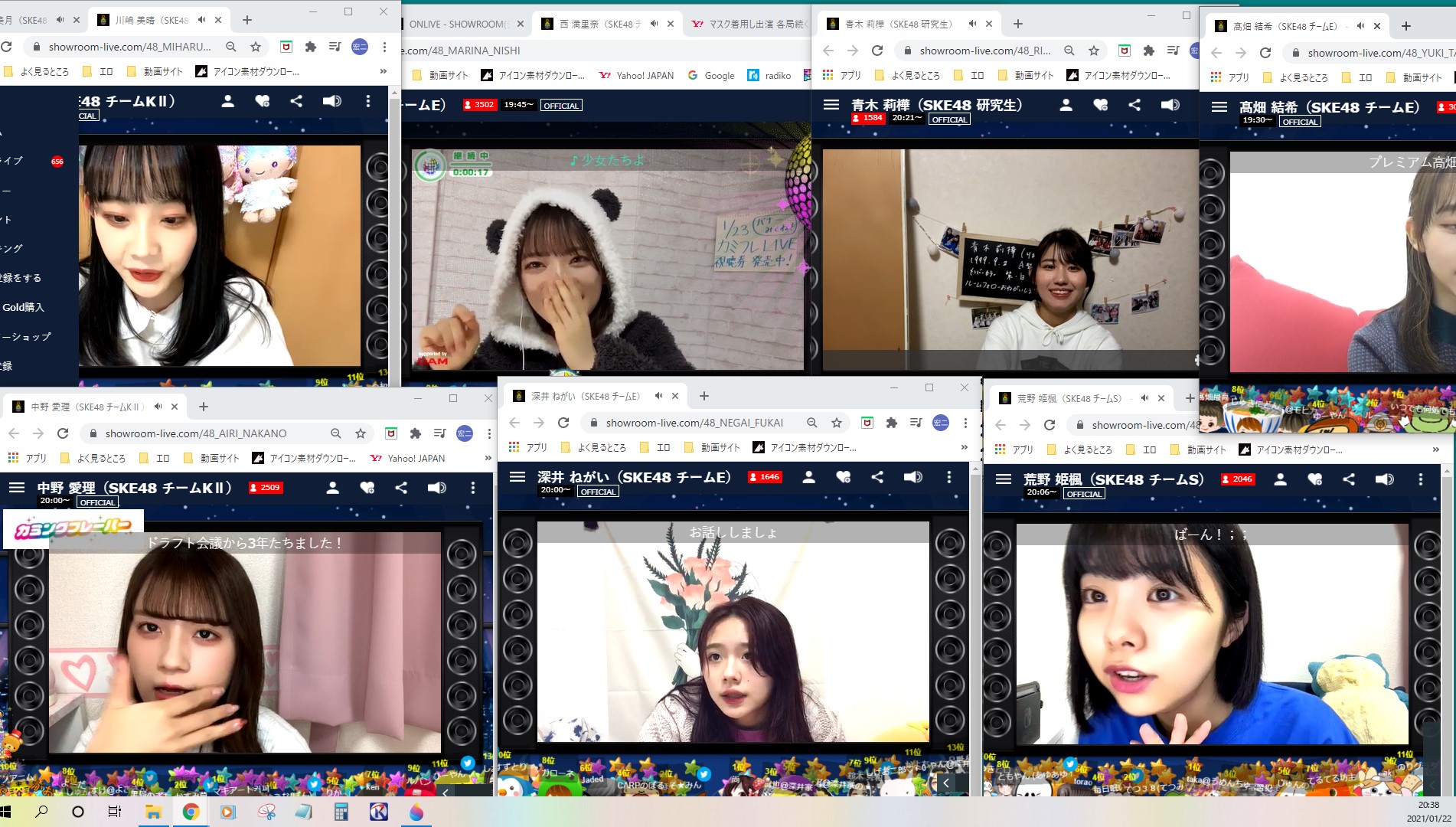
Task: Open the Google bookmark
Action: (711, 75)
